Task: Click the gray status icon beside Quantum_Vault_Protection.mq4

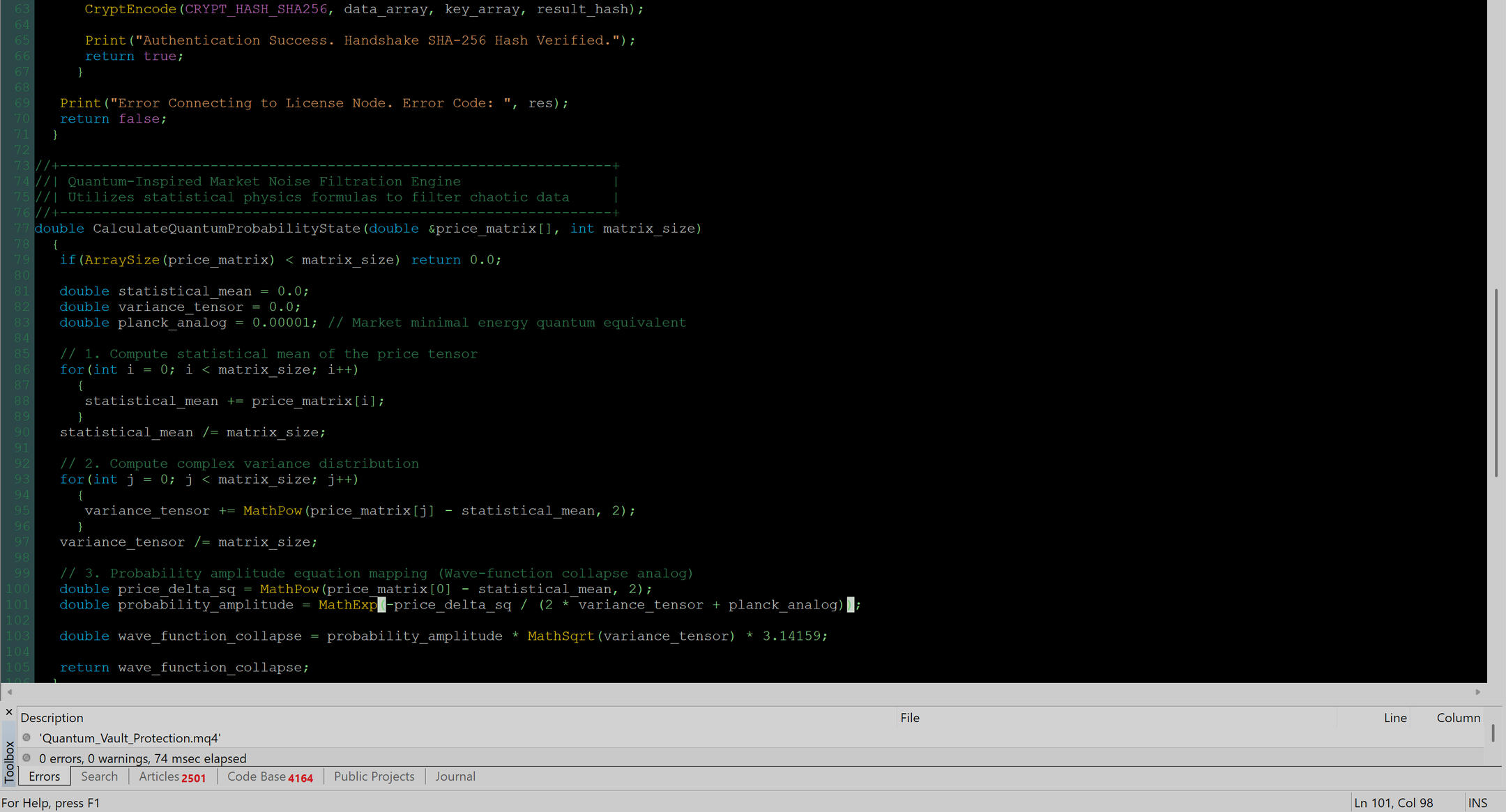Action: pyautogui.click(x=26, y=737)
